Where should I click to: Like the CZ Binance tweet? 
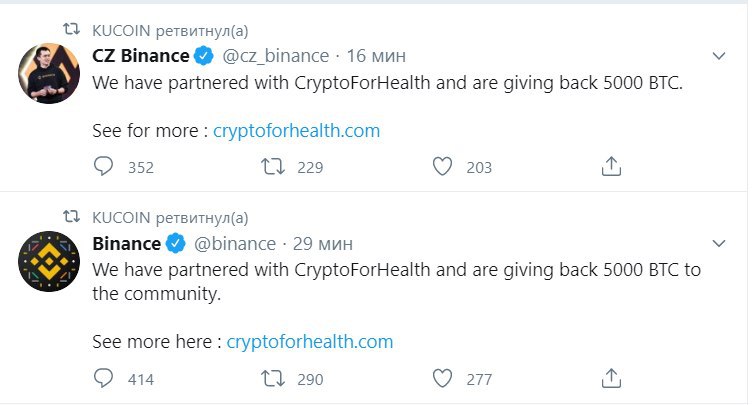[442, 167]
